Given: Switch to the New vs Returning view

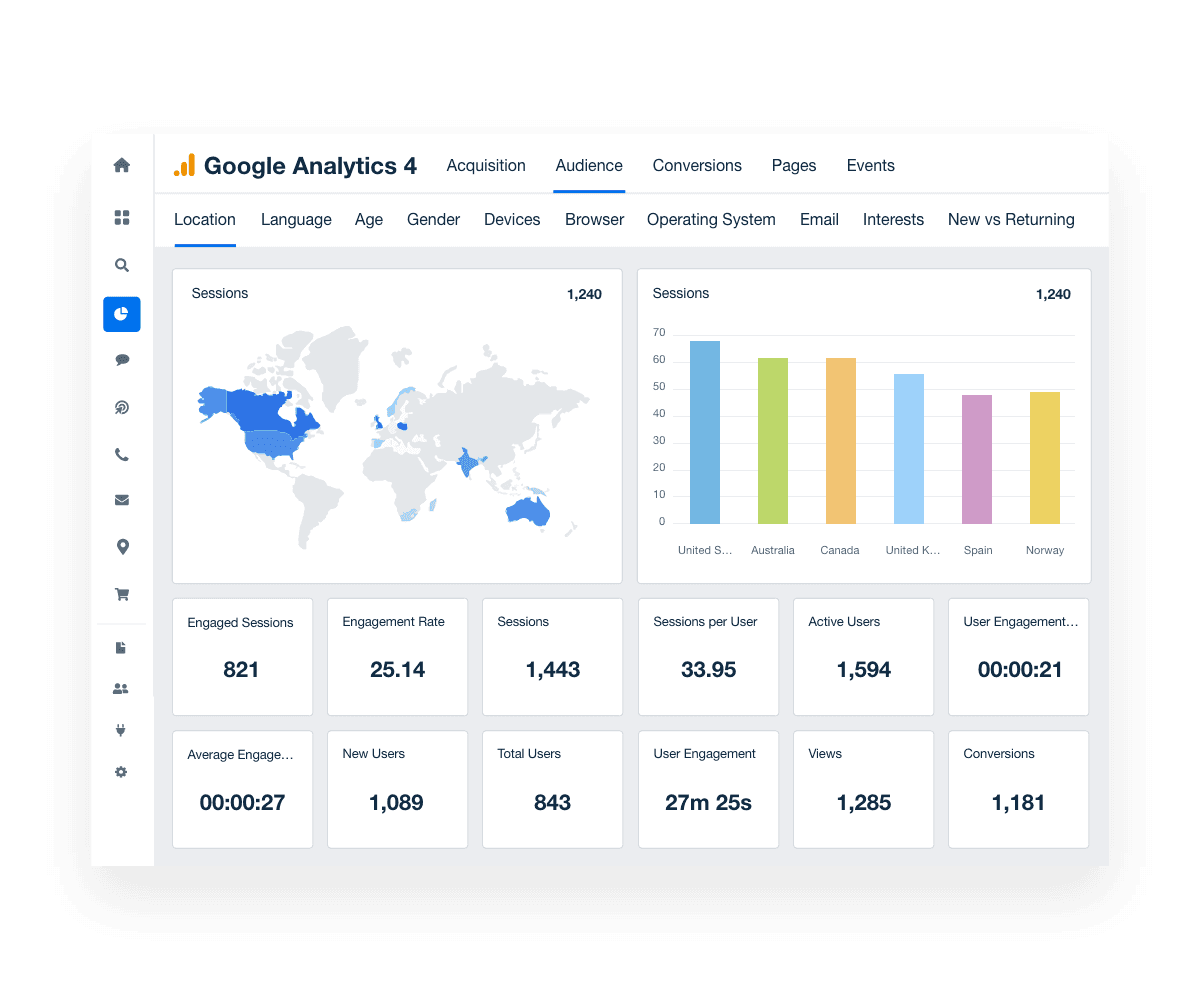Looking at the screenshot, I should [1011, 219].
